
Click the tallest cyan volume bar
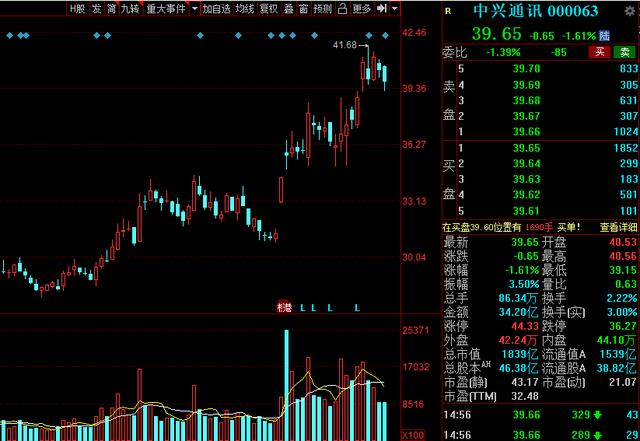[x=287, y=385]
